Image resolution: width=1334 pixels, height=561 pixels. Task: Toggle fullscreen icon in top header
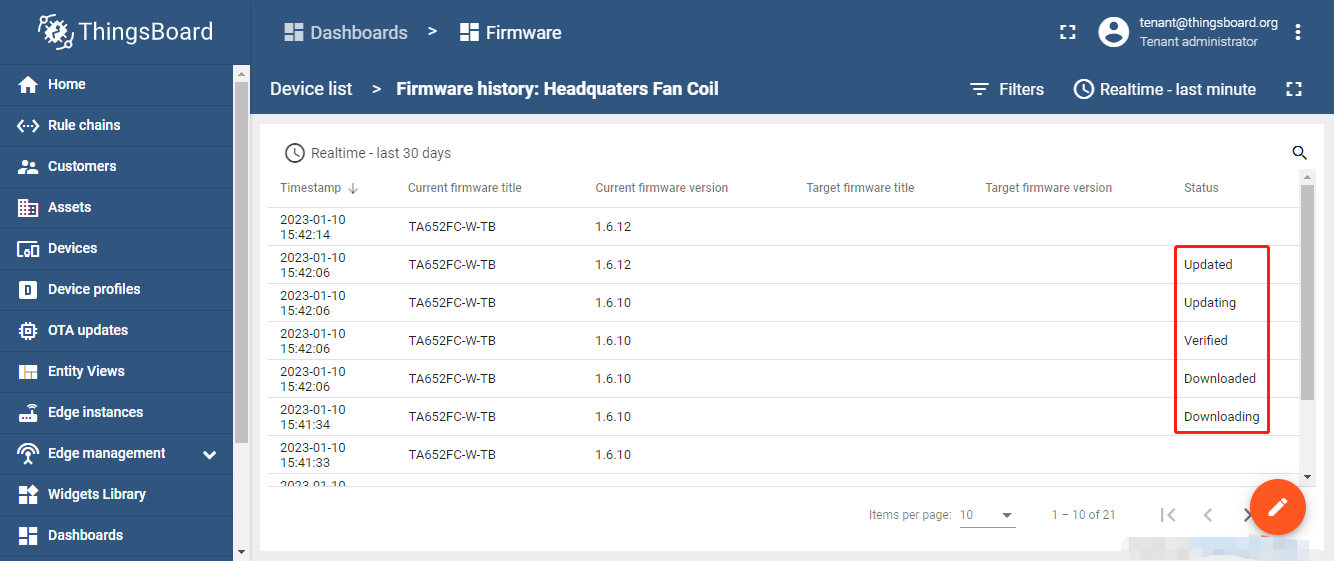tap(1068, 32)
